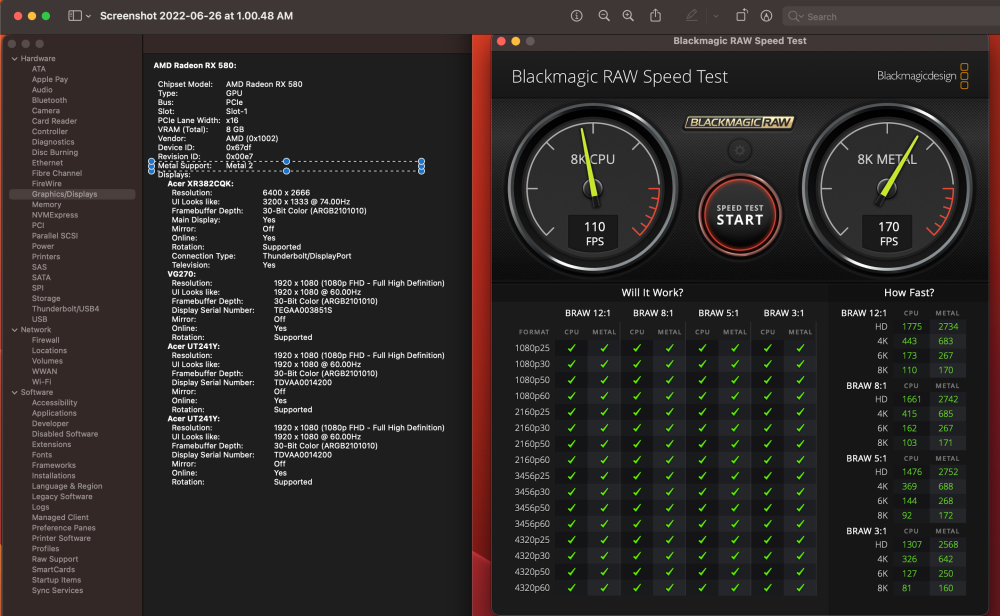Click the '6400 x 2666' resolution value
The width and height of the screenshot is (1000, 616).
coord(286,193)
